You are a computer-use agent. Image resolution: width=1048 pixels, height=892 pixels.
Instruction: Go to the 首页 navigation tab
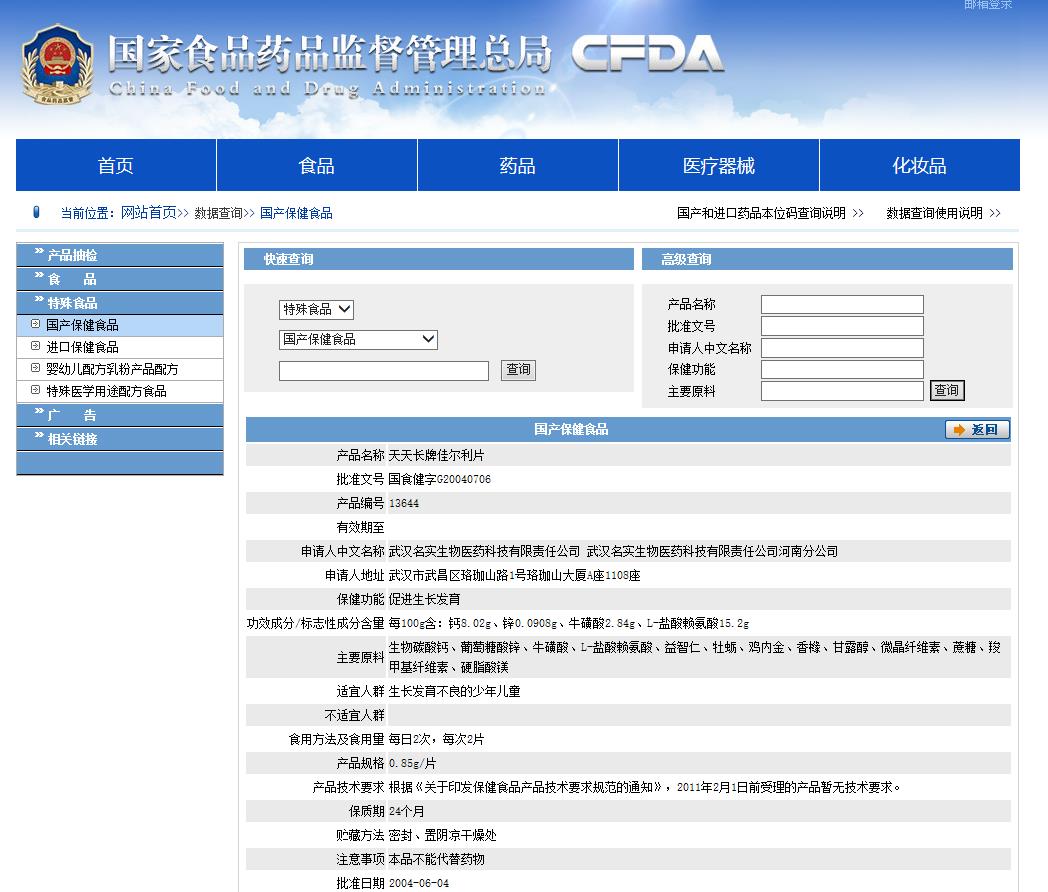(116, 165)
